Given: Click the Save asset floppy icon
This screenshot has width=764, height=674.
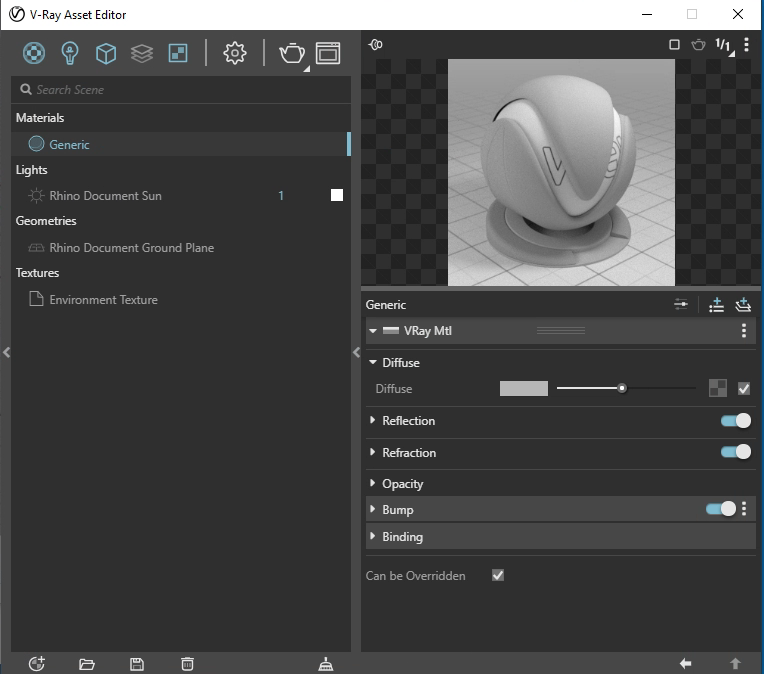Looking at the screenshot, I should (x=137, y=664).
